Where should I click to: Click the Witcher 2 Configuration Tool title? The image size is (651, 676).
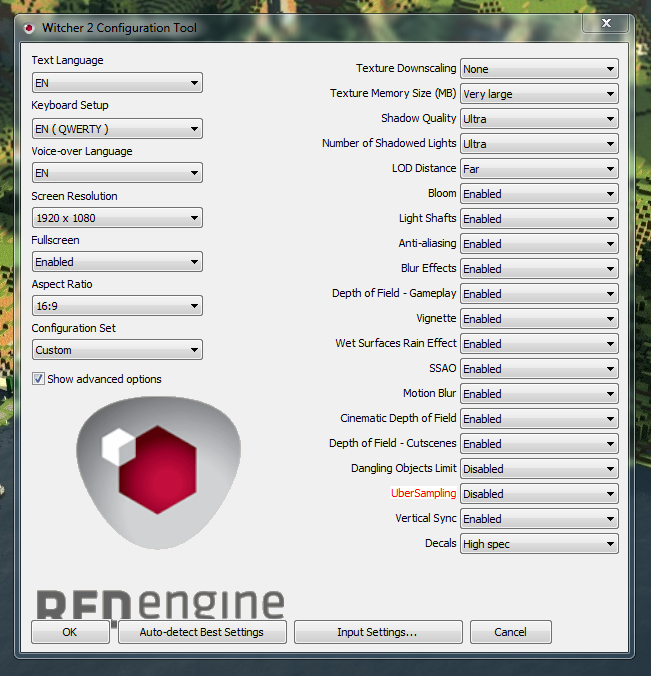pyautogui.click(x=119, y=28)
